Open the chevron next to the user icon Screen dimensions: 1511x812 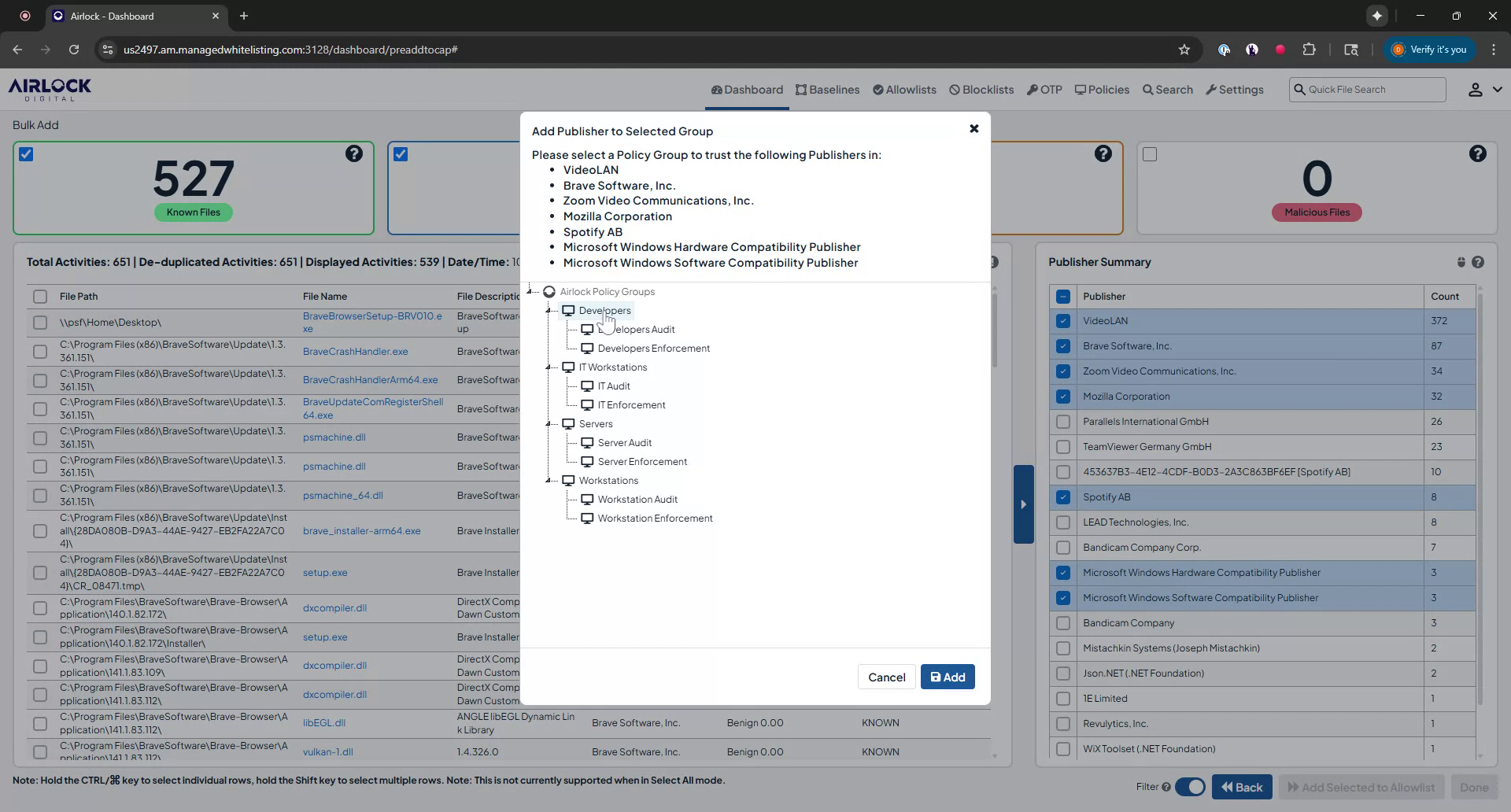[x=1498, y=89]
